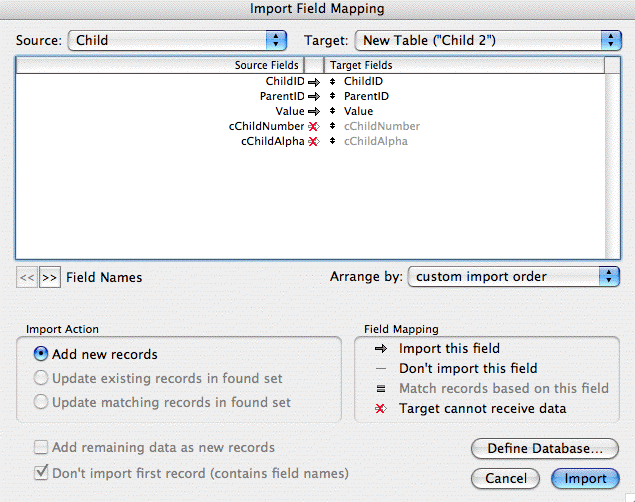
Task: Cancel the import dialog
Action: (506, 478)
